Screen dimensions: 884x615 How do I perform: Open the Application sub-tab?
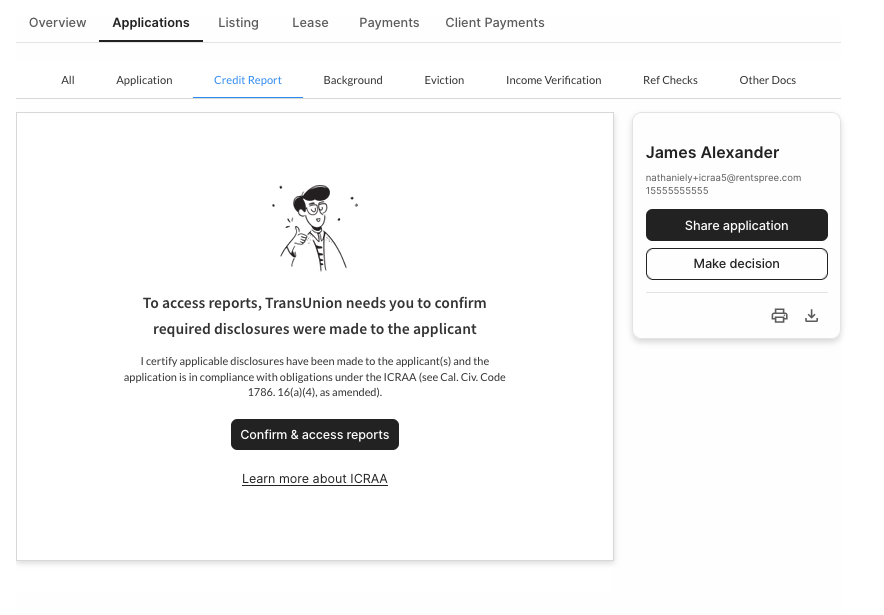click(x=144, y=80)
